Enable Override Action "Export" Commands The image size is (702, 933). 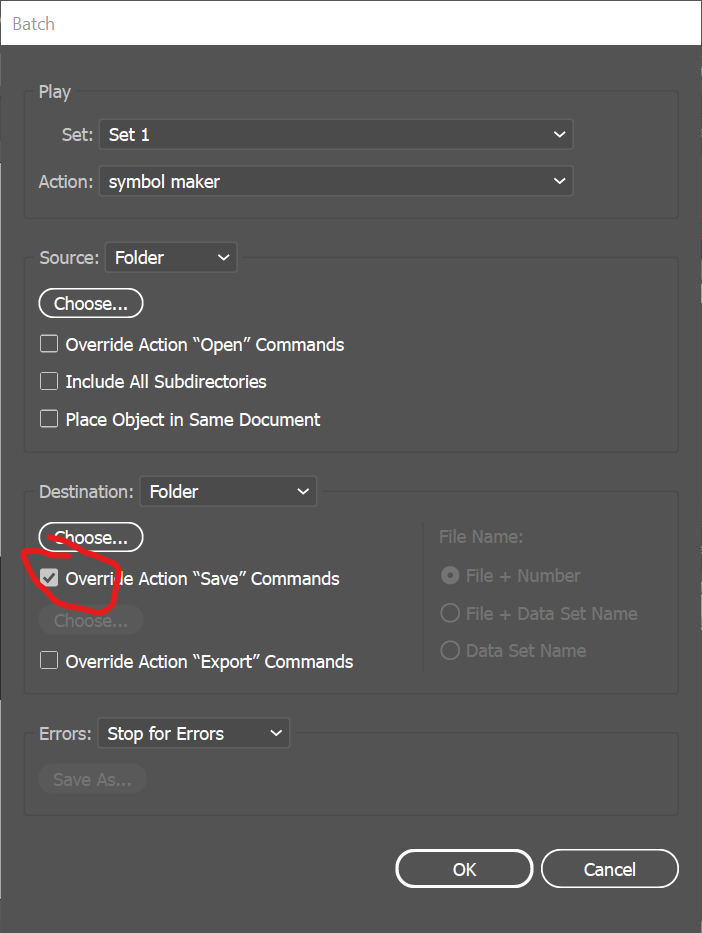tap(48, 661)
